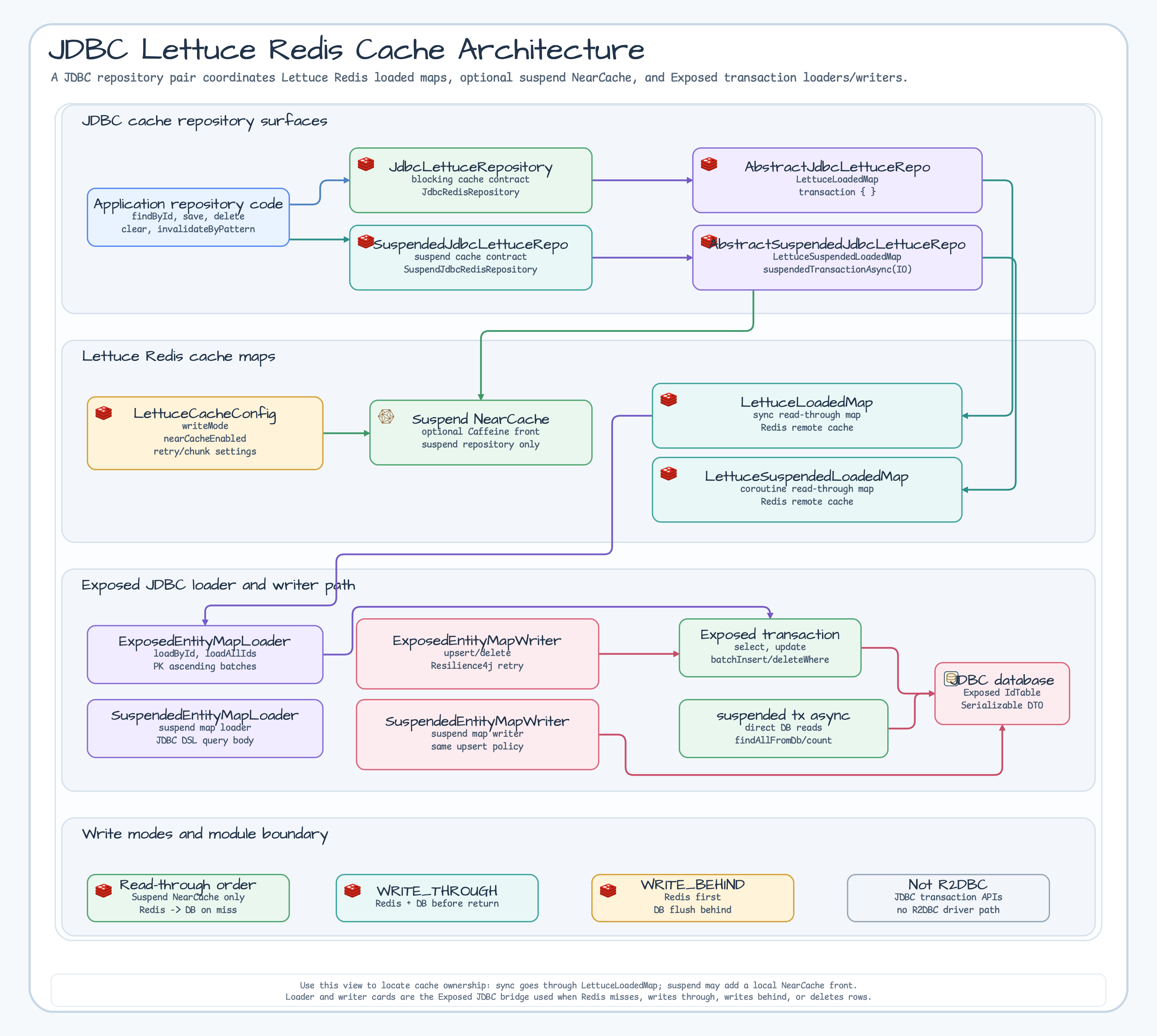Select the ExposedEntityMapWriter card
This screenshot has height=1036, width=1157.
click(x=478, y=654)
